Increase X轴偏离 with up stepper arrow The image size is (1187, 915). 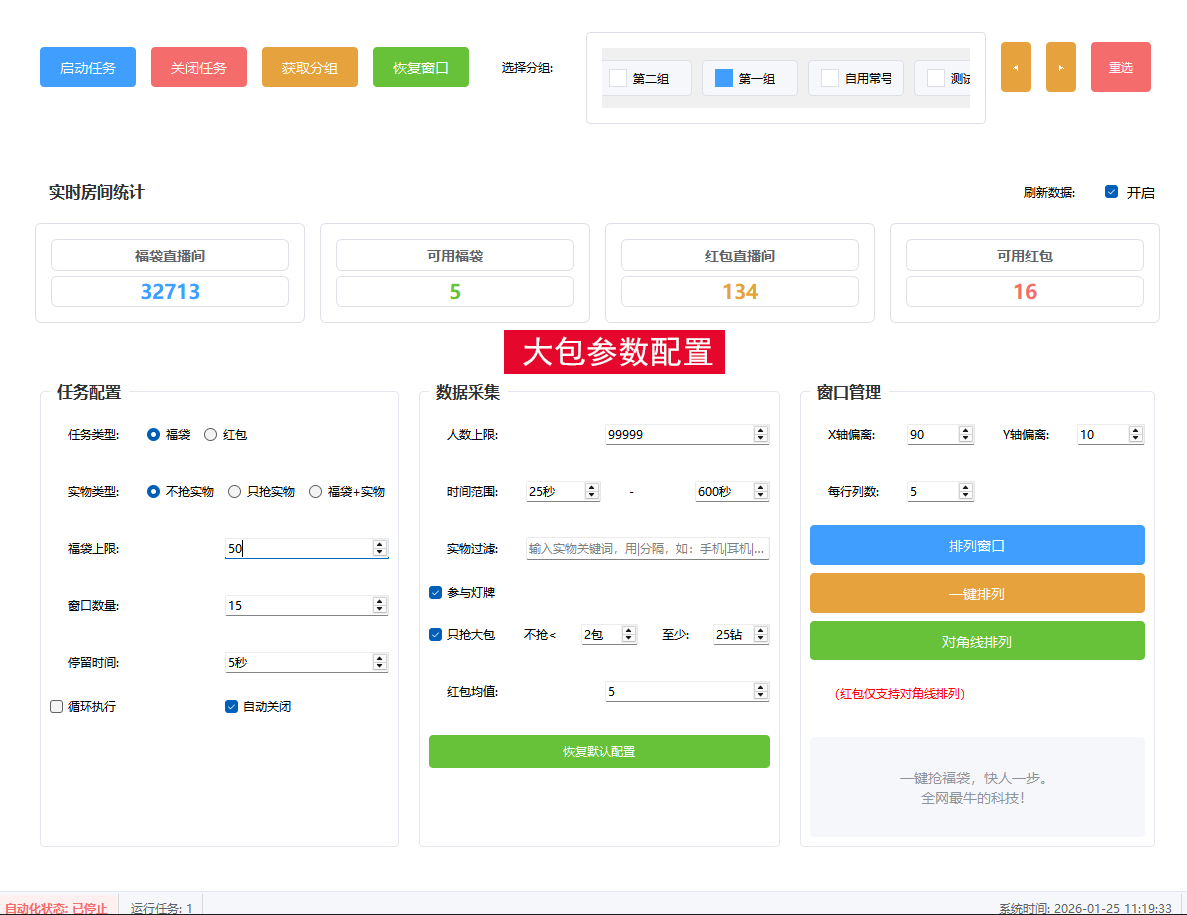pos(965,431)
